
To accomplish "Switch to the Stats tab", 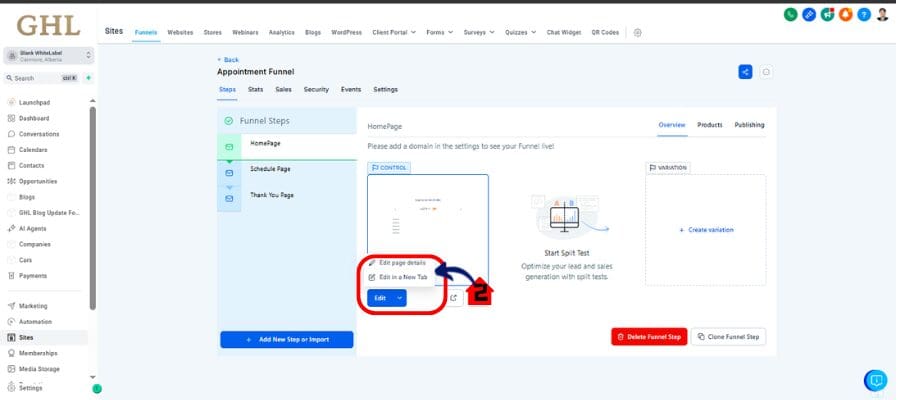I will click(255, 89).
